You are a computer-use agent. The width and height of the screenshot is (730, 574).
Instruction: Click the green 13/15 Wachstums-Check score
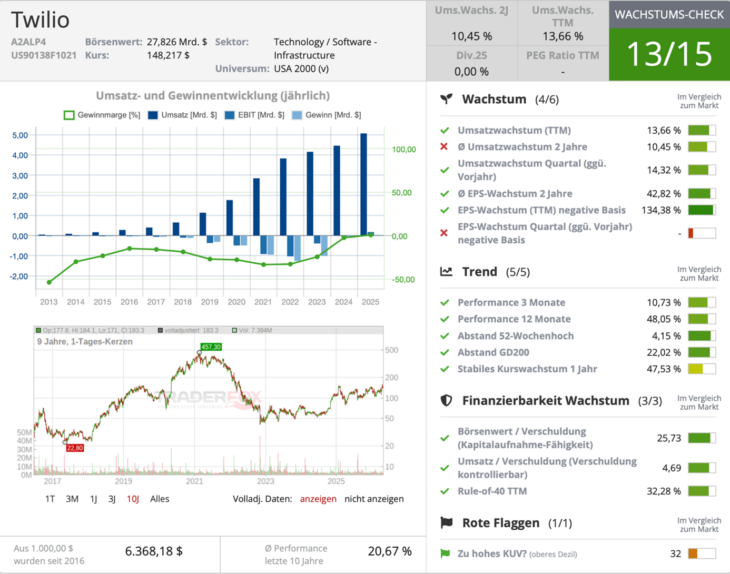(669, 54)
